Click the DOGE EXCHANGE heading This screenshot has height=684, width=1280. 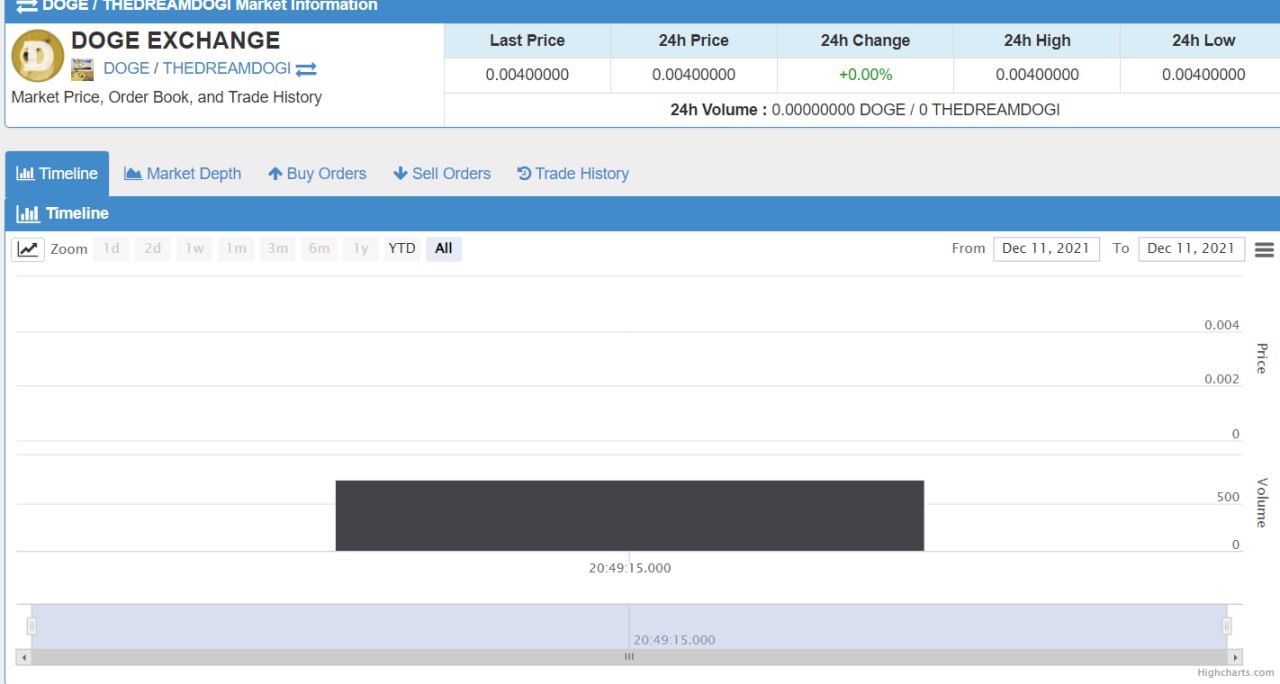pos(175,41)
